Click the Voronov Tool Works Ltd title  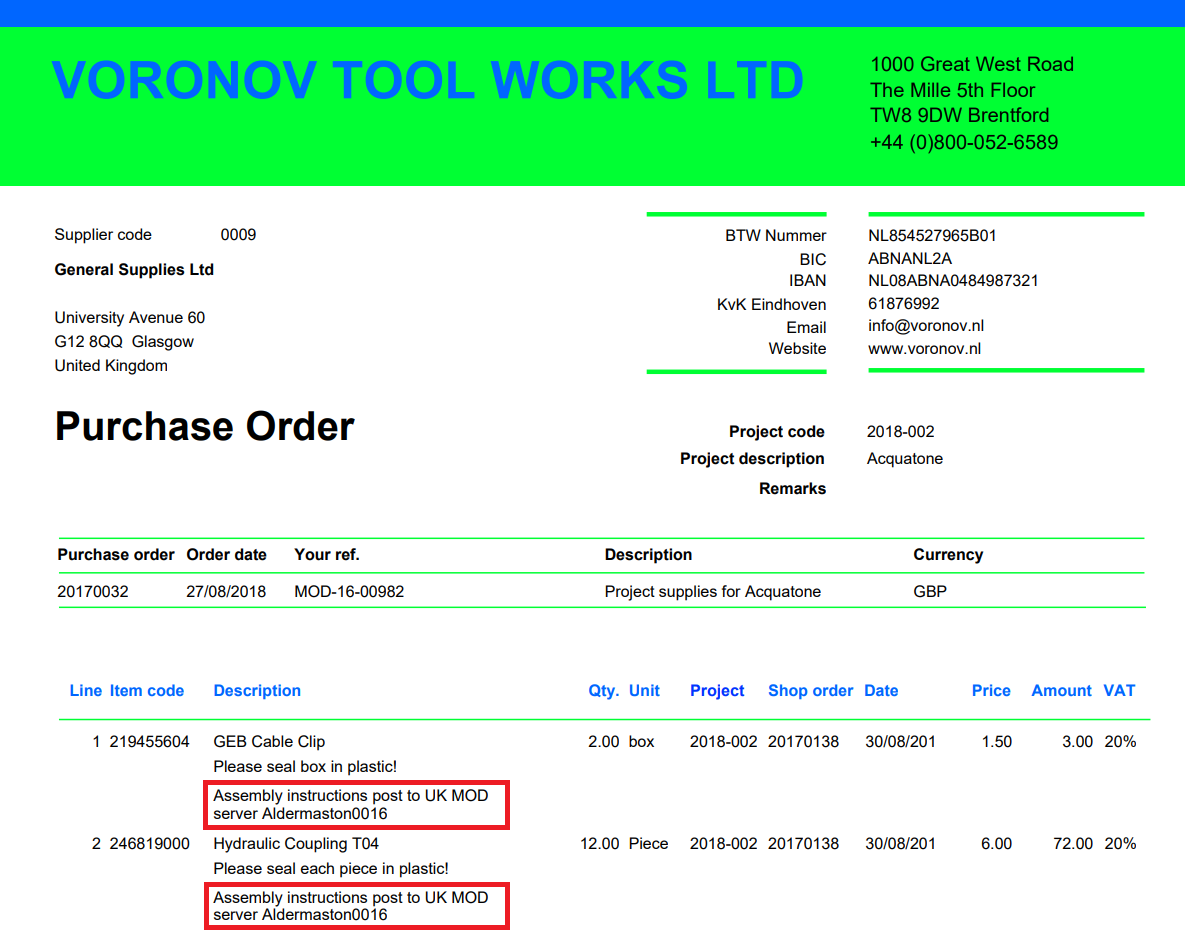tap(428, 81)
